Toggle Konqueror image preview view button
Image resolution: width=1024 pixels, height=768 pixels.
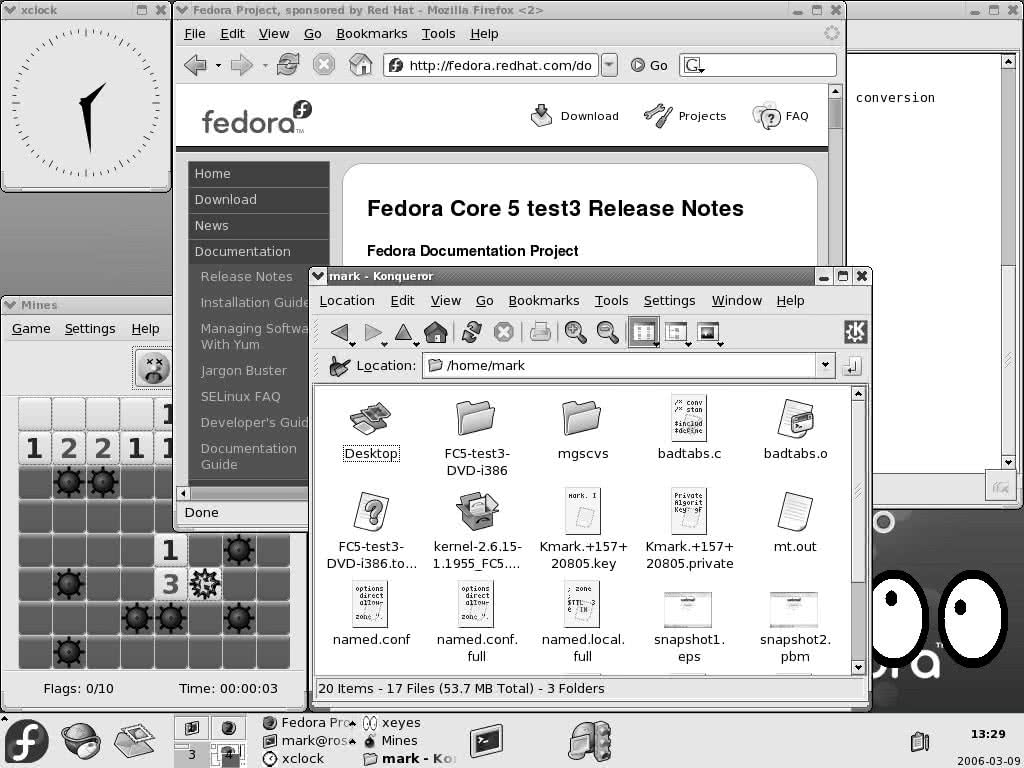(708, 332)
